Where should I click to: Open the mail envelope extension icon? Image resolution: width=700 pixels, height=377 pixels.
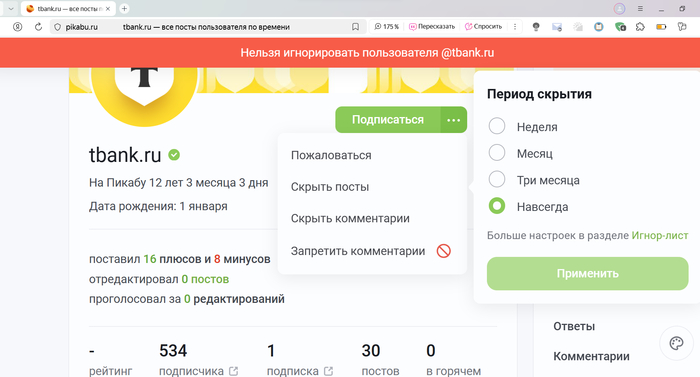click(x=557, y=27)
